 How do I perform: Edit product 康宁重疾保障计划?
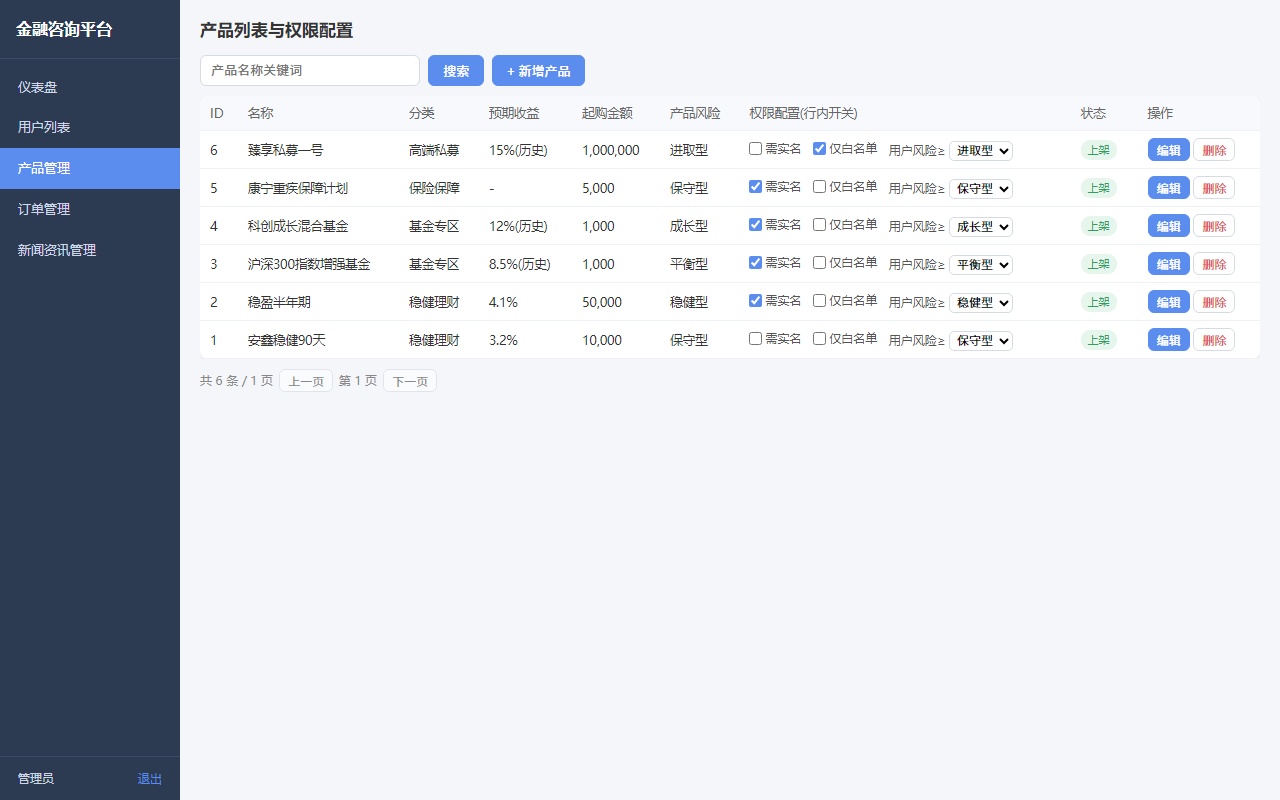coord(1169,188)
